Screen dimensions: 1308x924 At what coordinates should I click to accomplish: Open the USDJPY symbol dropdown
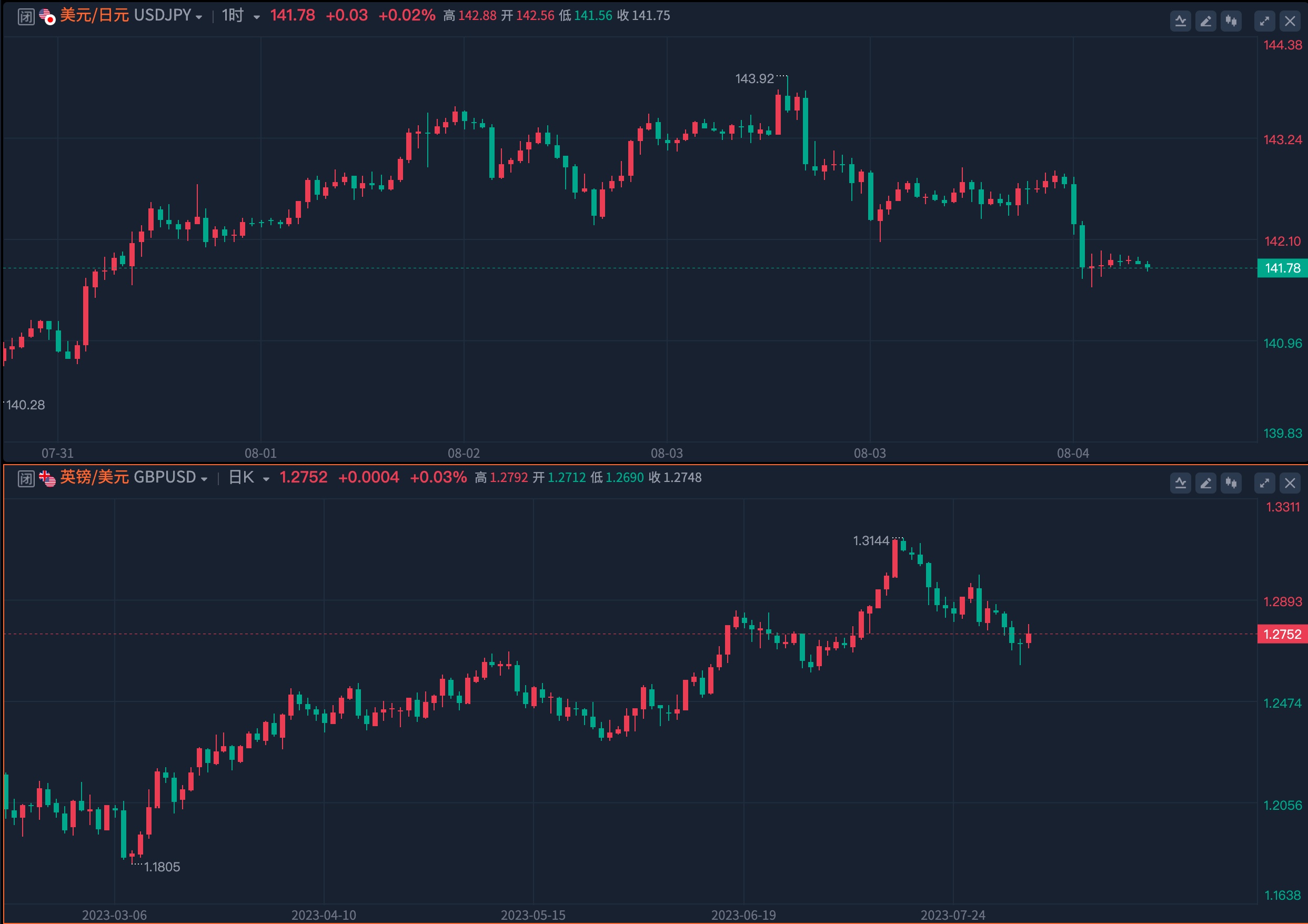pyautogui.click(x=199, y=17)
